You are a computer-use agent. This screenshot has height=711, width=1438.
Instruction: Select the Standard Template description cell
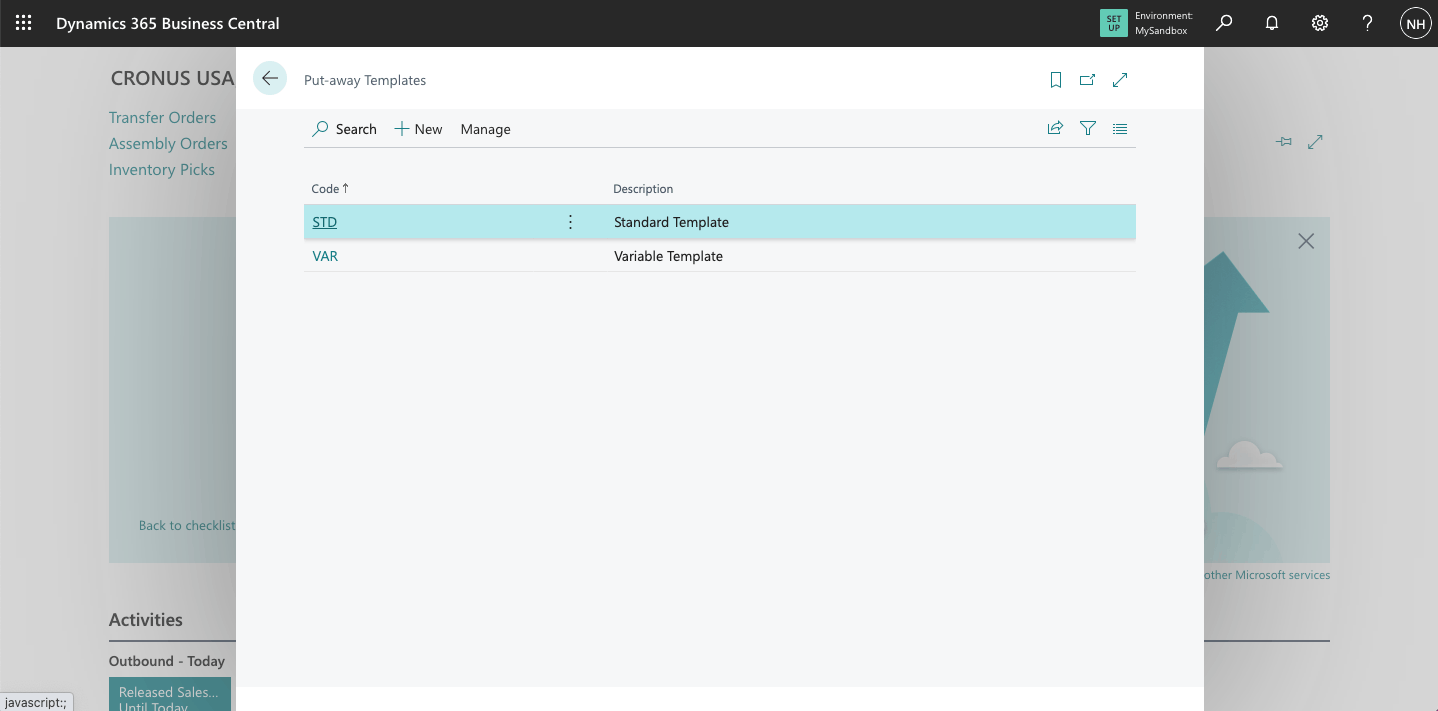pyautogui.click(x=671, y=222)
